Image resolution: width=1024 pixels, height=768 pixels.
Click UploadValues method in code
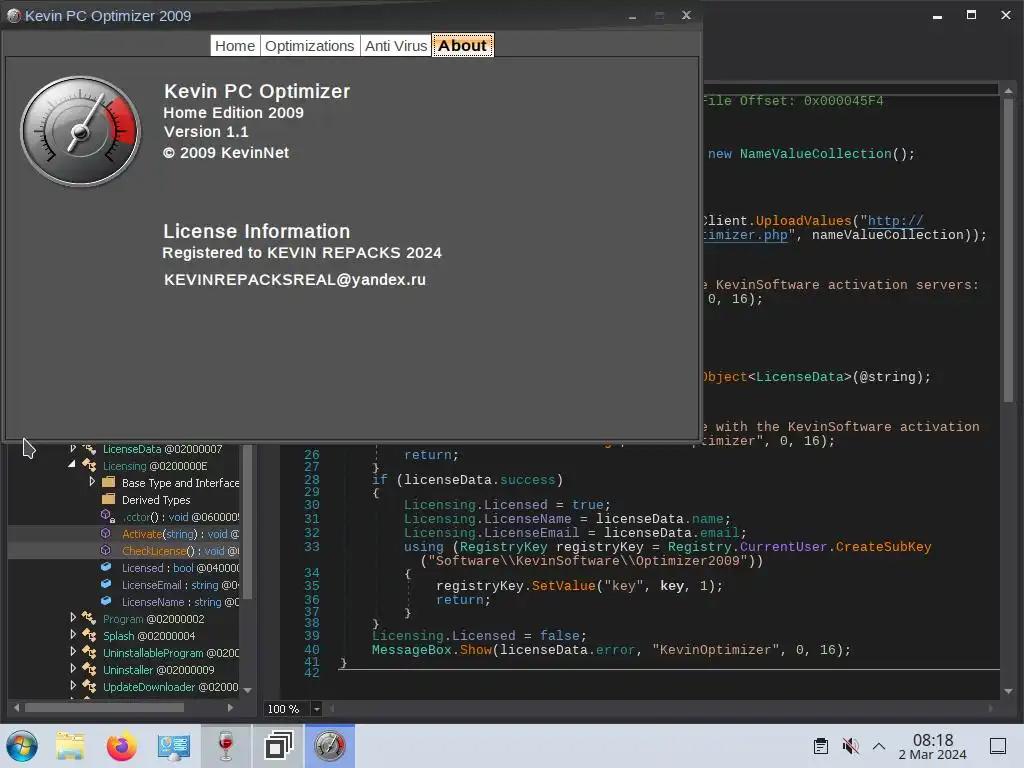pyautogui.click(x=803, y=221)
